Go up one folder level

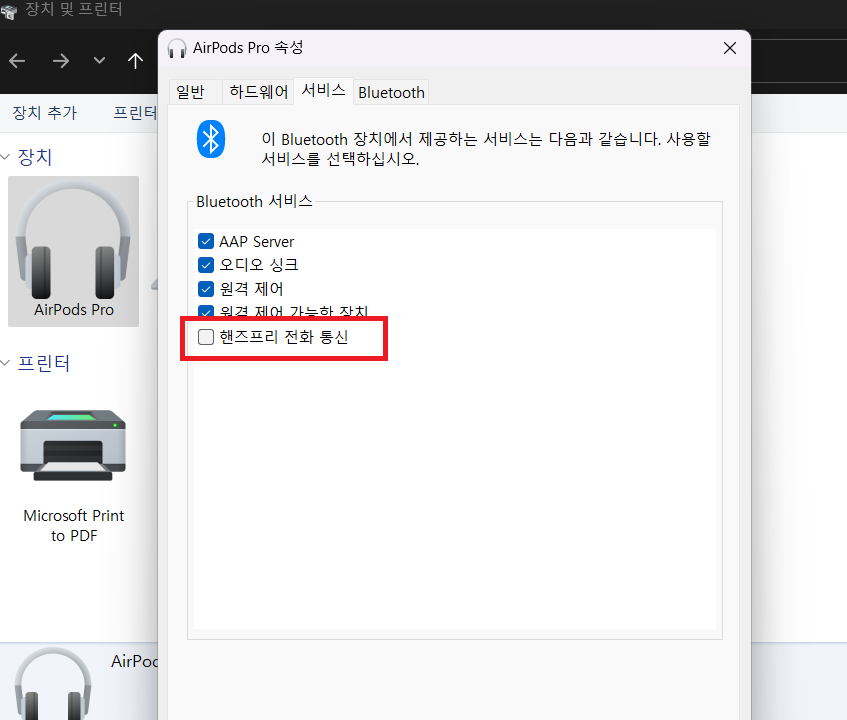tap(135, 60)
